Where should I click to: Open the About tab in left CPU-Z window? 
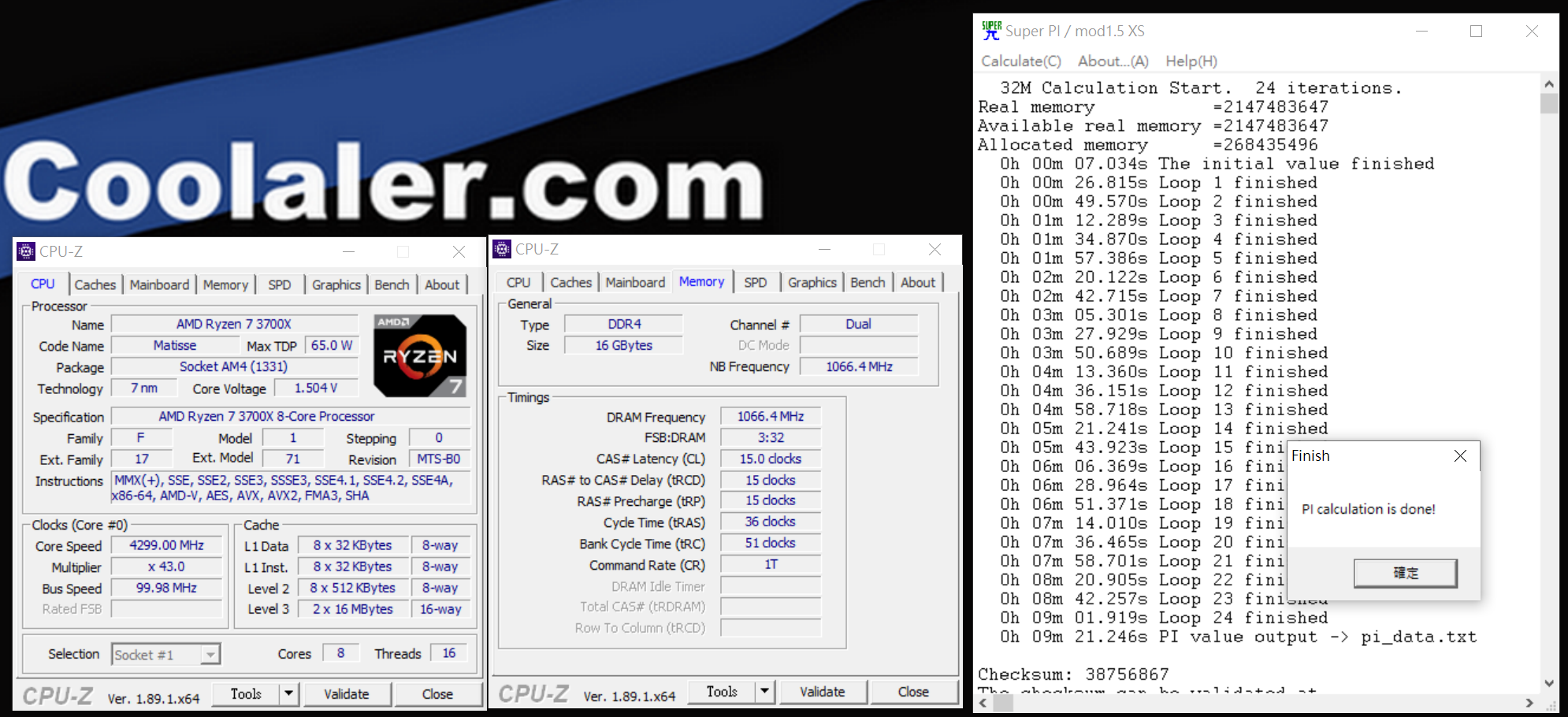pos(442,284)
